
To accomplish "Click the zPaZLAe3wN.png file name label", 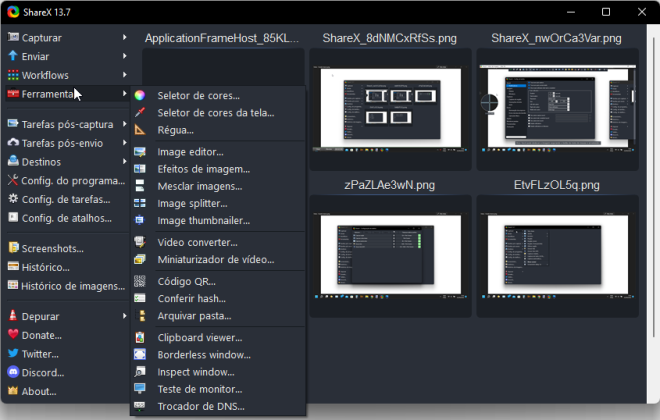I will (x=389, y=185).
